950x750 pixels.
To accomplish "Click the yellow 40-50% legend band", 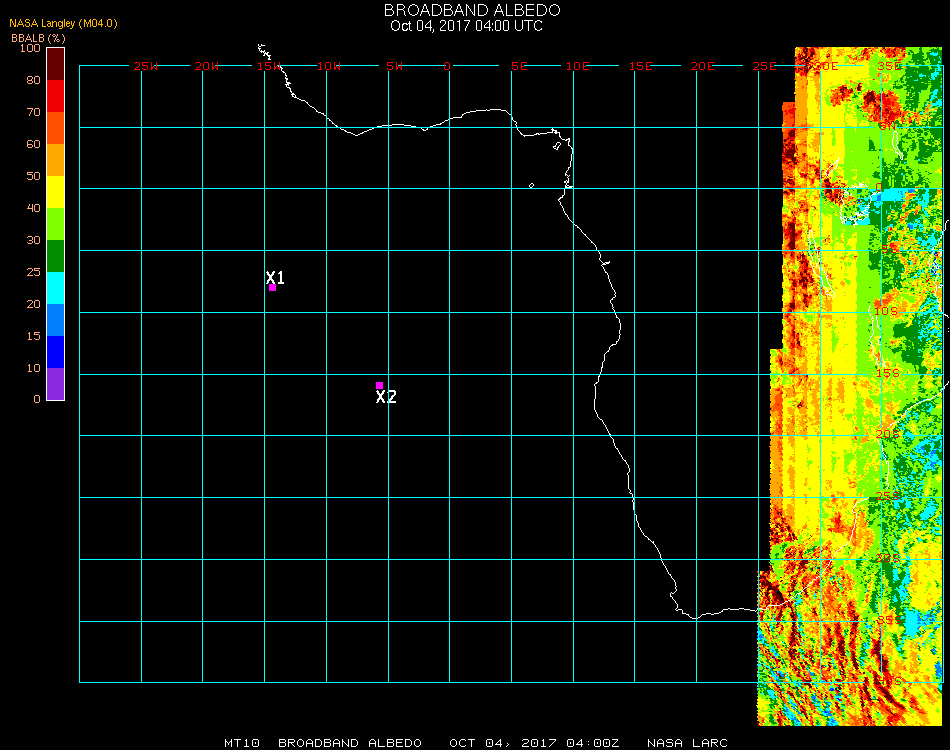I will click(56, 192).
